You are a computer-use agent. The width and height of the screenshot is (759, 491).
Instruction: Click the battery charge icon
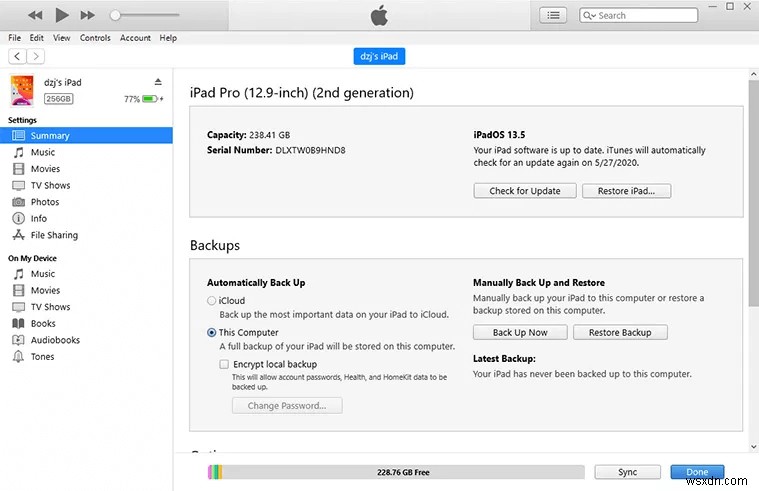[150, 99]
